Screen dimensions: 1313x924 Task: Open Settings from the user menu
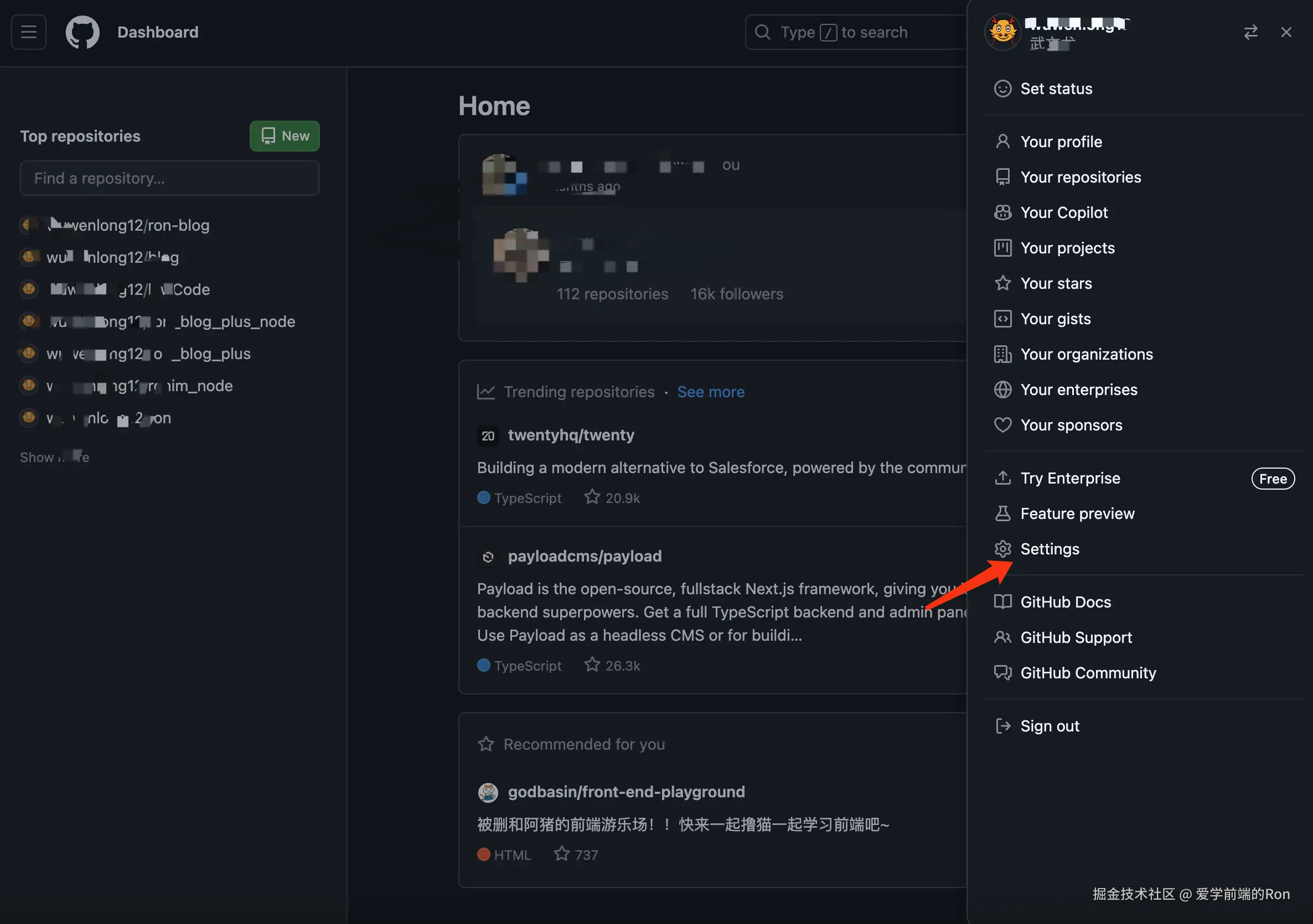point(1050,549)
